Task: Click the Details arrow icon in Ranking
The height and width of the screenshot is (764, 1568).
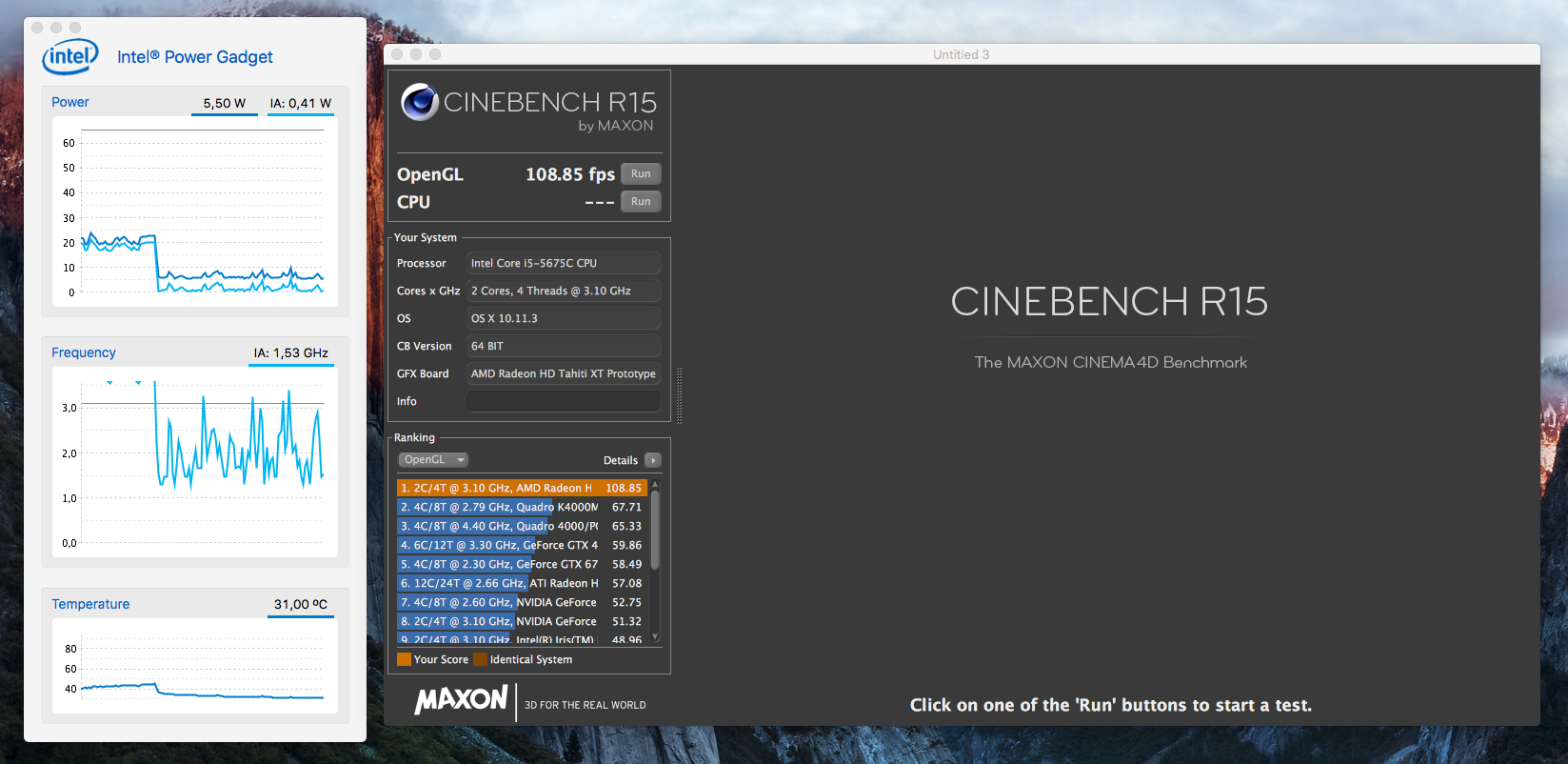Action: click(653, 460)
